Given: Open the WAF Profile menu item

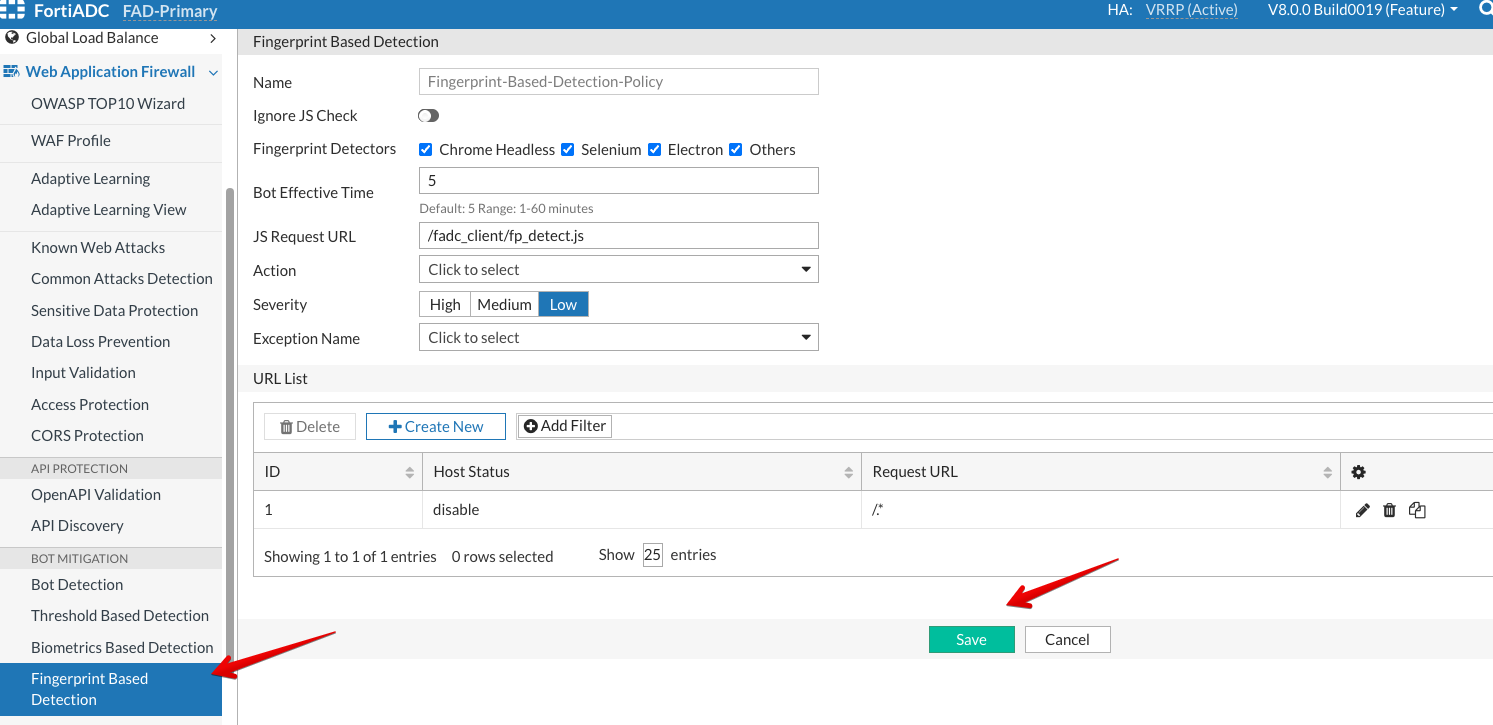Looking at the screenshot, I should [x=71, y=141].
